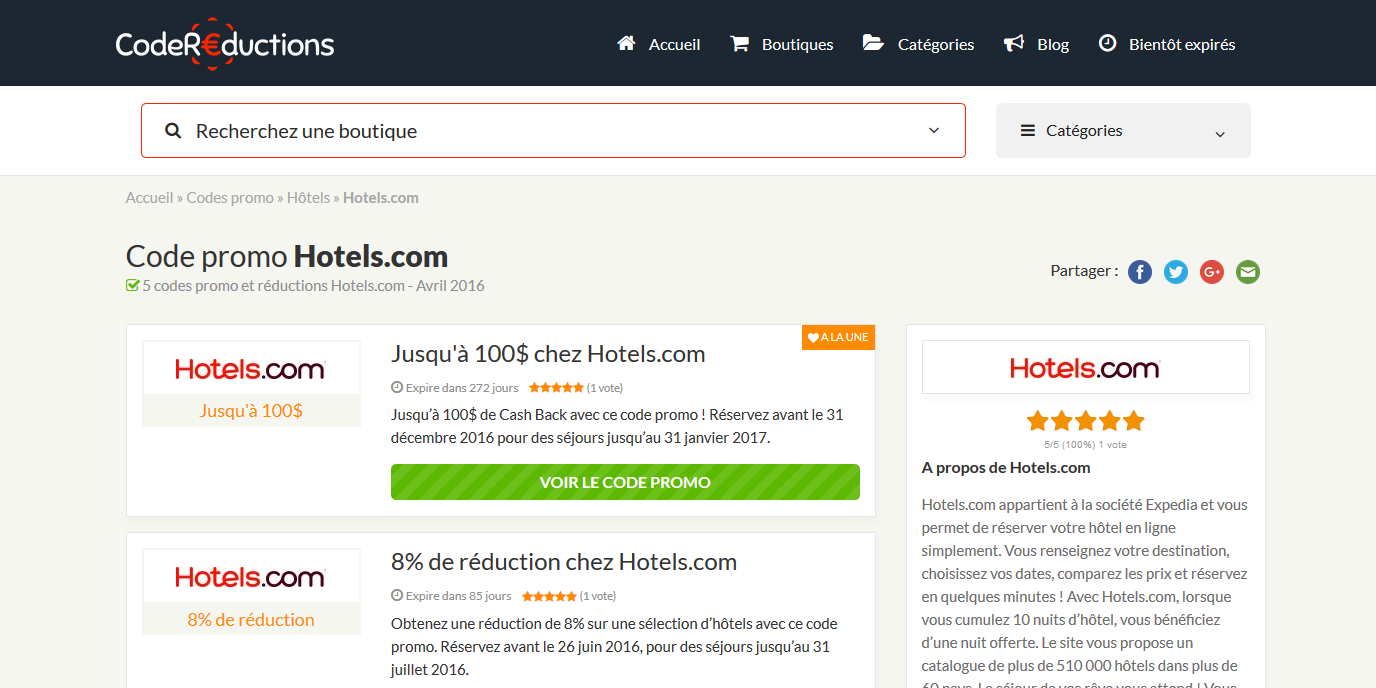Click the folder icon beside Catégories in the navbar
This screenshot has width=1376, height=688.
[873, 43]
